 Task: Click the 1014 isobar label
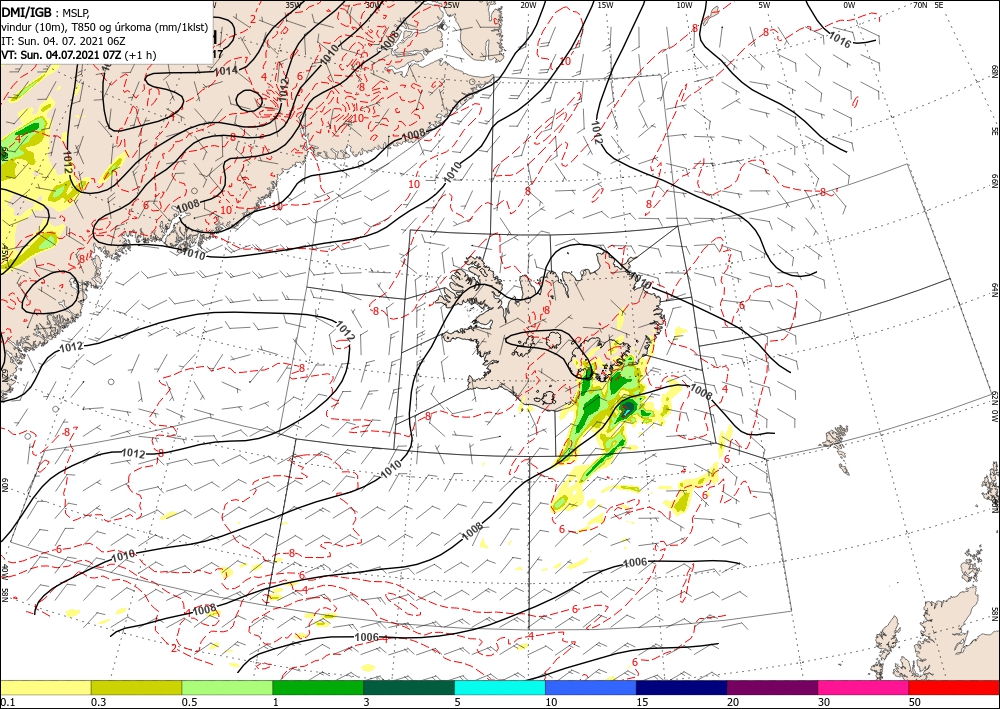[225, 70]
